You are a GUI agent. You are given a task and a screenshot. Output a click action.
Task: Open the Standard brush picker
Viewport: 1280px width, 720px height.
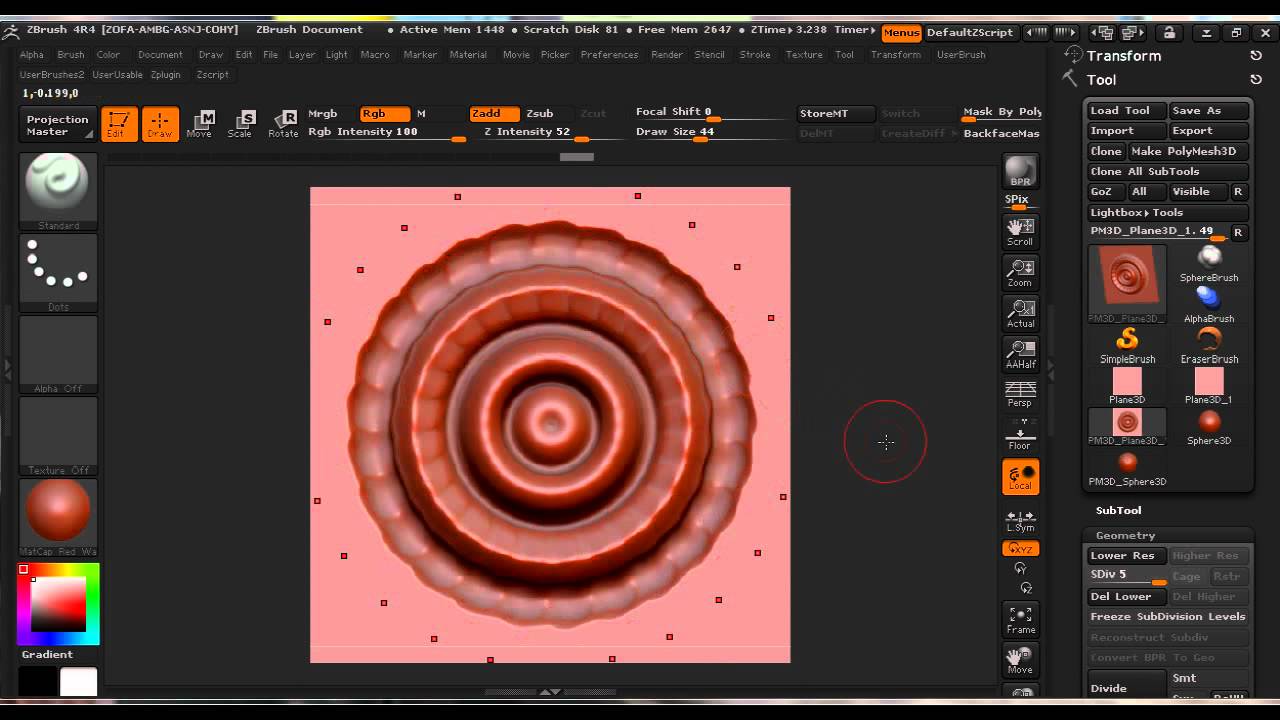(58, 191)
